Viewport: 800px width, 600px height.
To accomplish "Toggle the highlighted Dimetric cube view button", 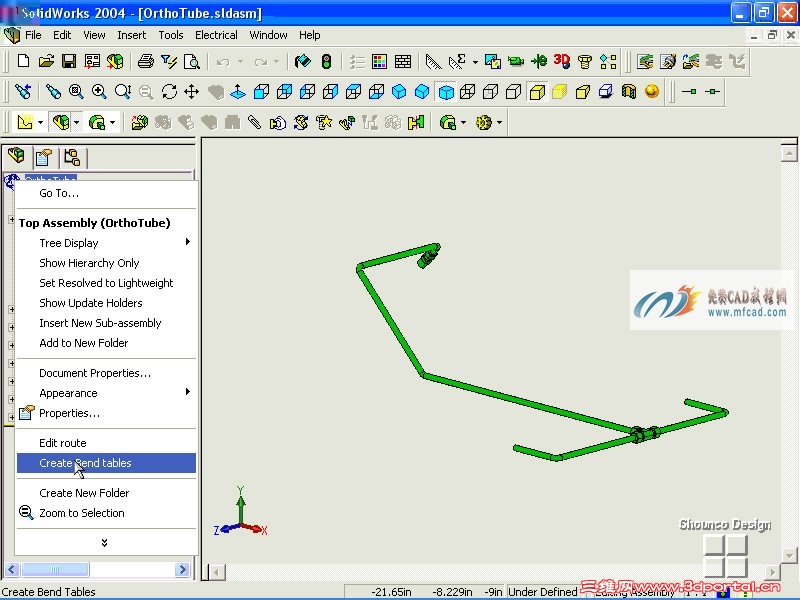I will click(446, 92).
